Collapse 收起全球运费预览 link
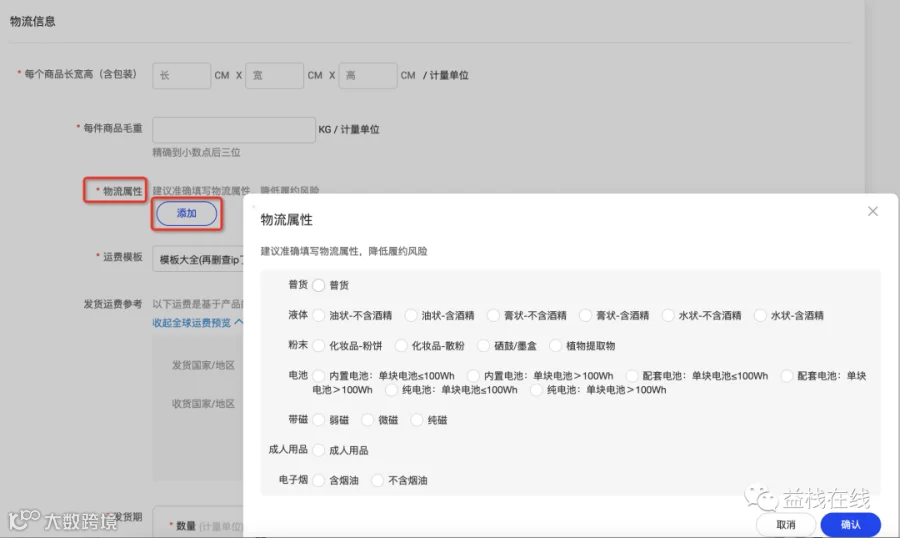 coord(197,323)
